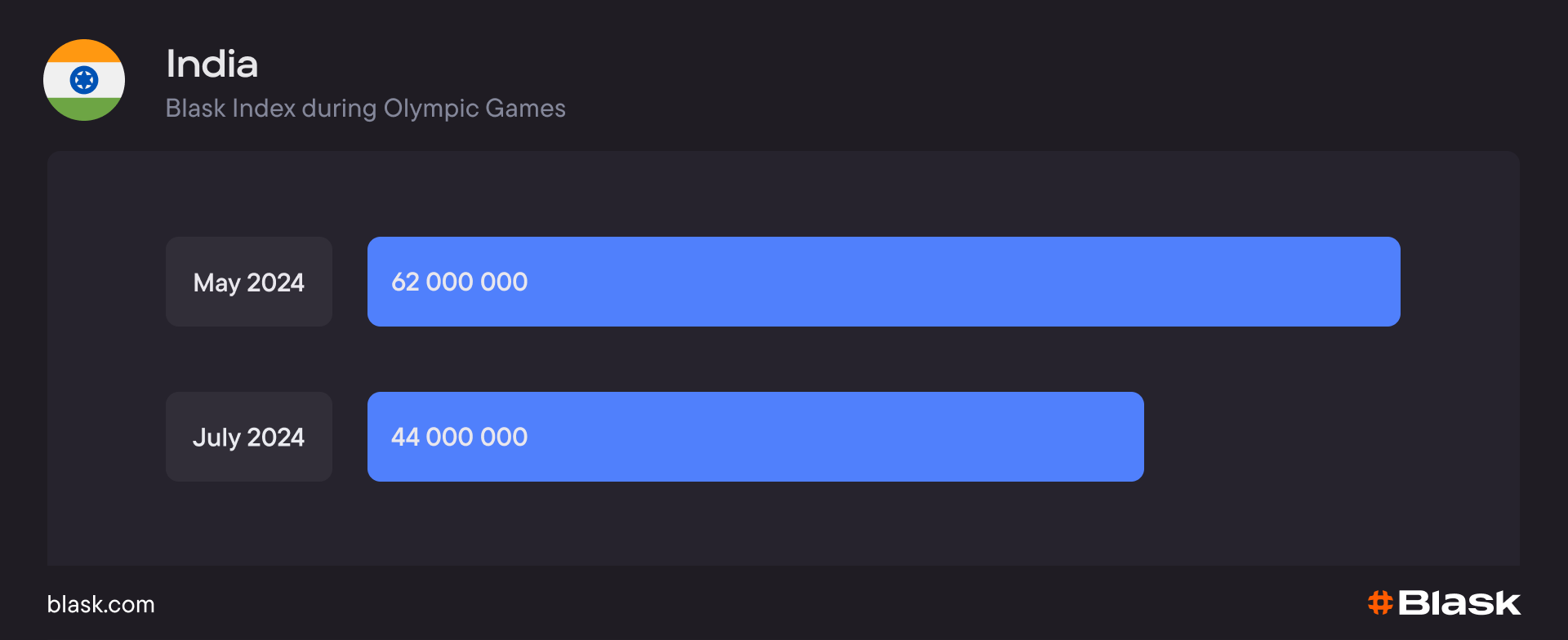1568x640 pixels.
Task: Select the May 2024 label box
Action: (248, 282)
